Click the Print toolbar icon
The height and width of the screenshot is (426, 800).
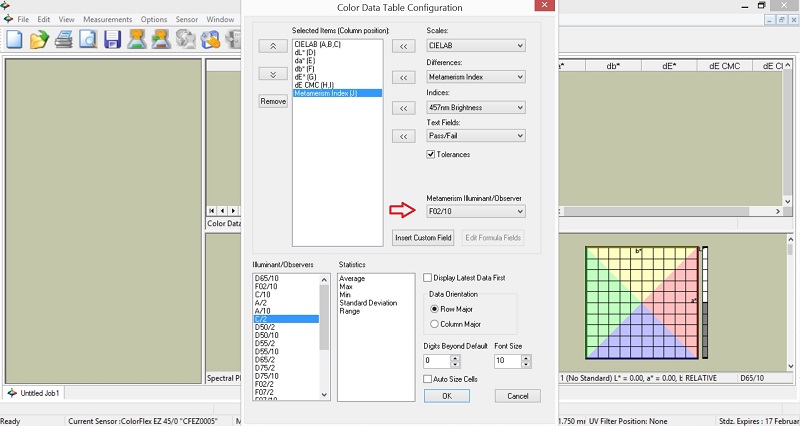(x=64, y=39)
